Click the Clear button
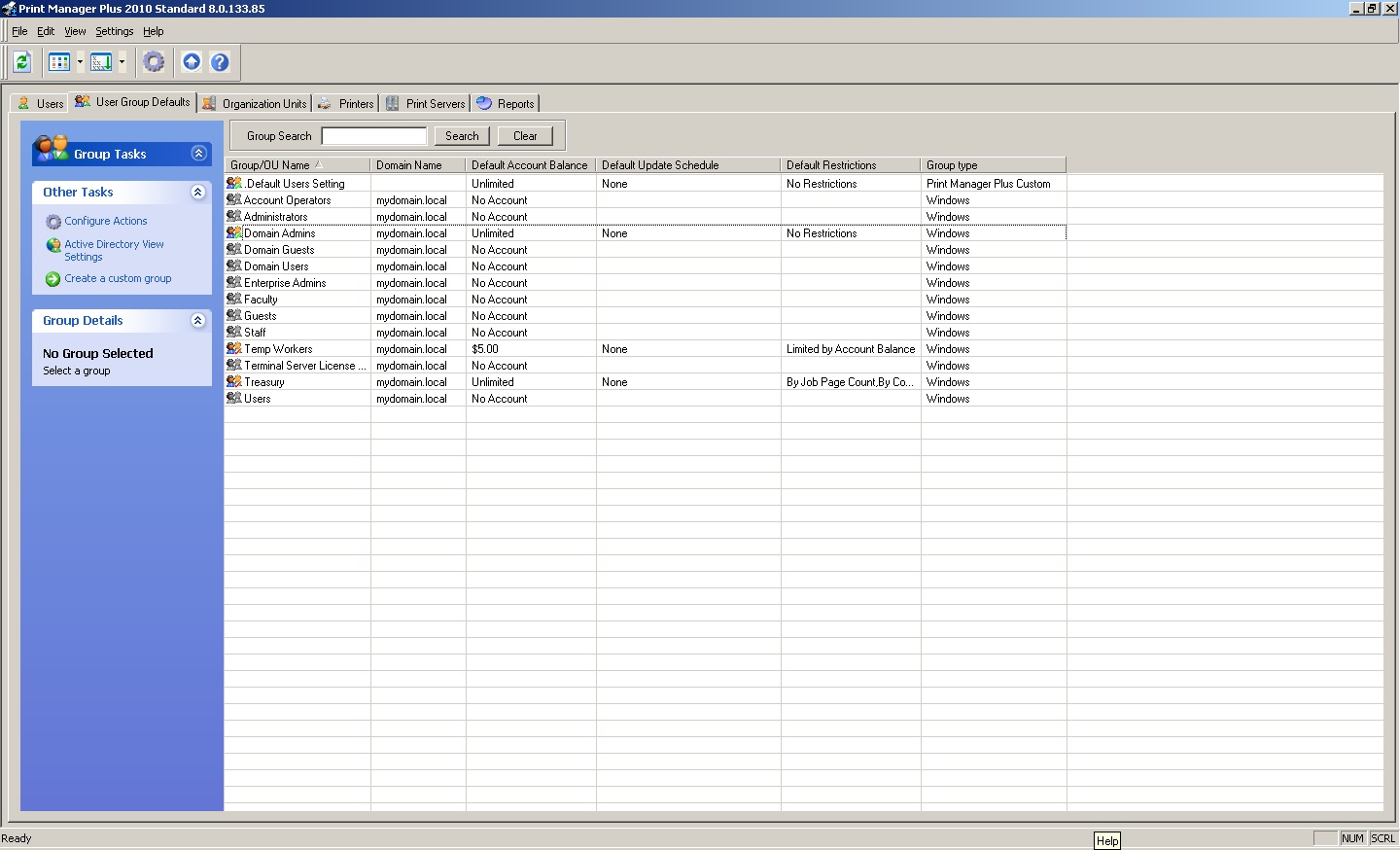The width and height of the screenshot is (1400, 850). (525, 136)
